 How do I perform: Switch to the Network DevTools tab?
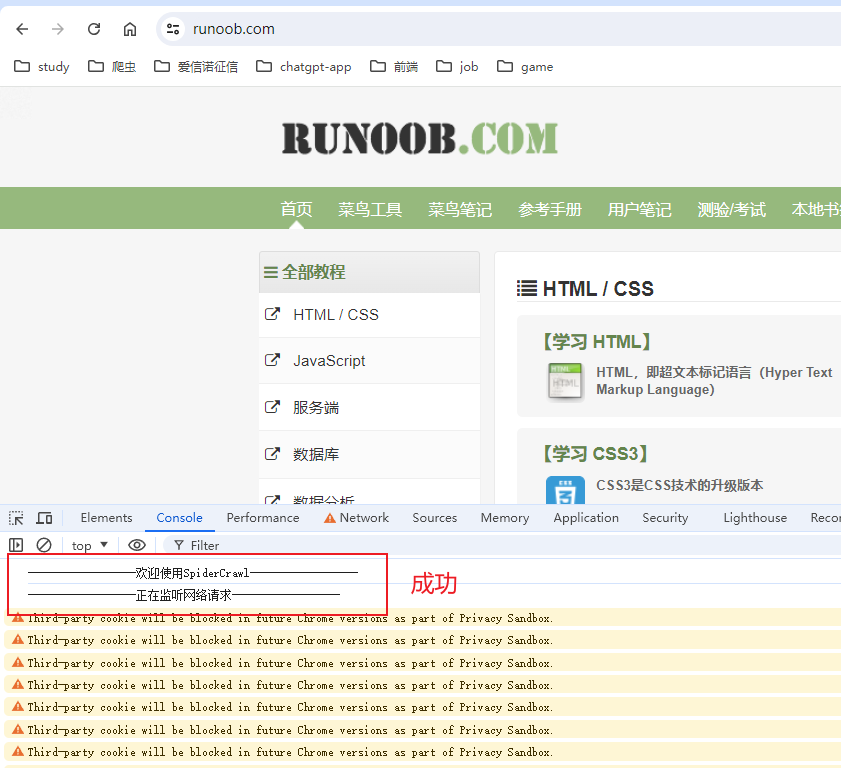pos(356,518)
